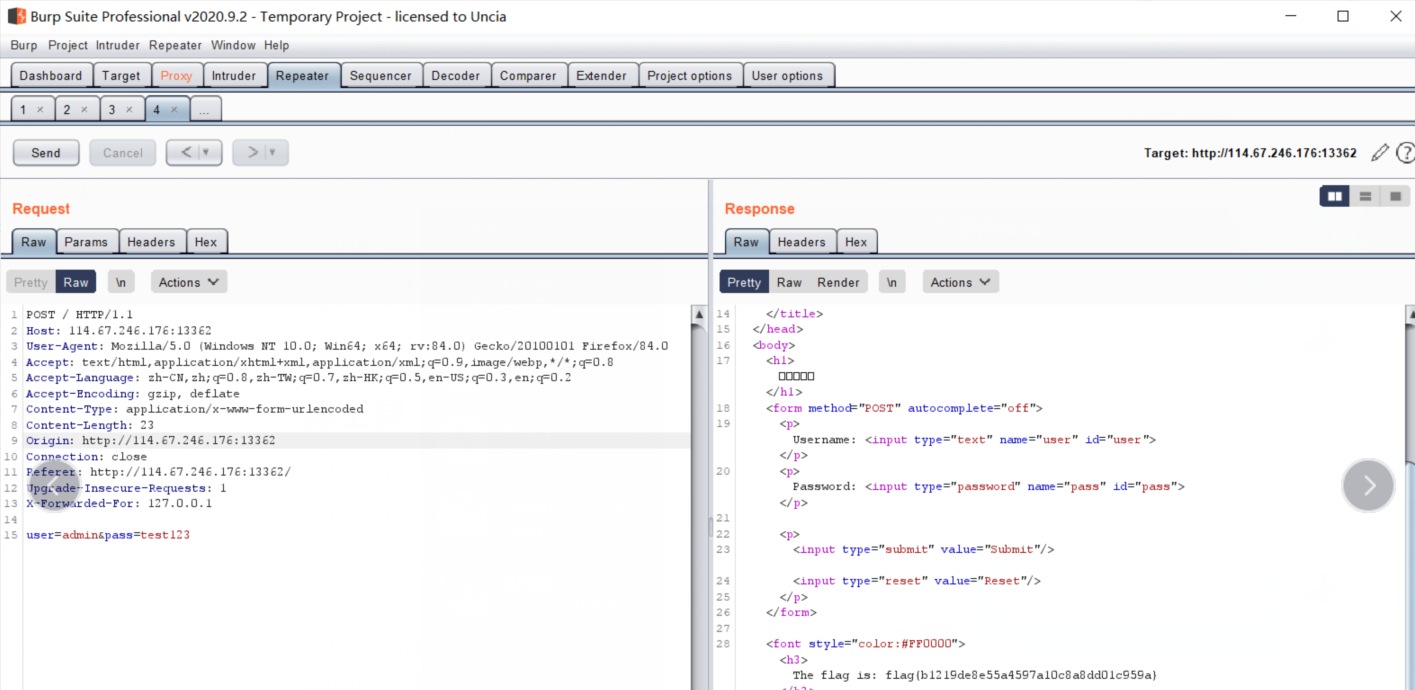Open the Intruder menu

point(119,45)
